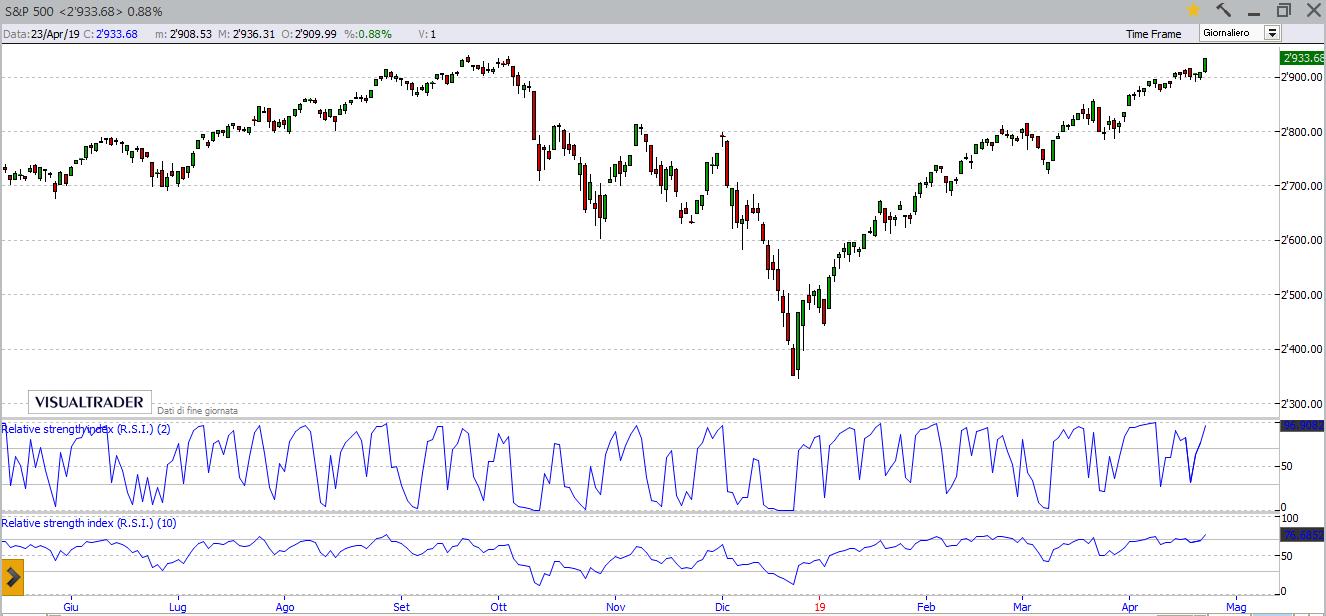Click the yellow arrow at the bottom left
Screen dimensions: 1326x616
pos(15,577)
